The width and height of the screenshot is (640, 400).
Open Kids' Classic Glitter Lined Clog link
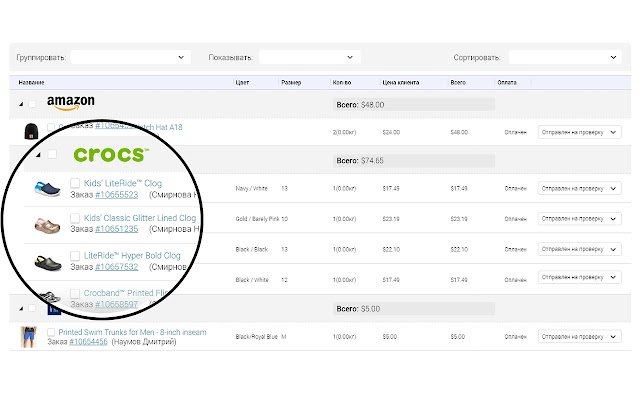[140, 218]
